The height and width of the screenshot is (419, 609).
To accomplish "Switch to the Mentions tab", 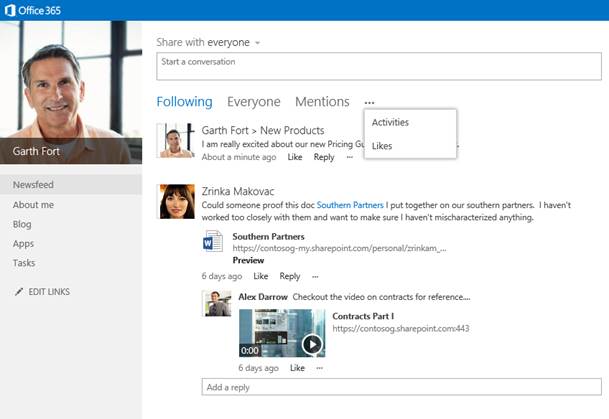I will tap(322, 102).
